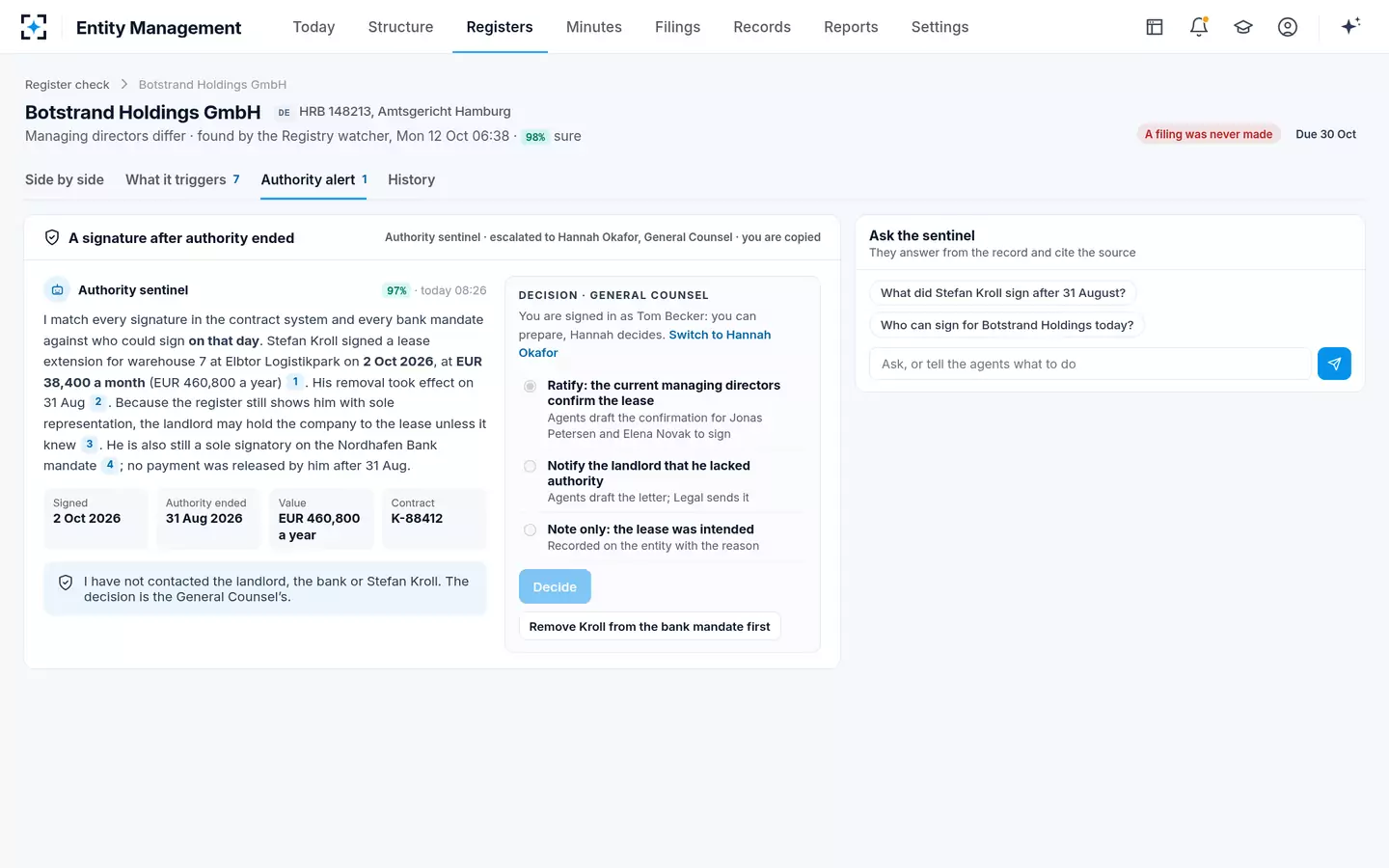Switch to the What it triggers tab

click(182, 179)
